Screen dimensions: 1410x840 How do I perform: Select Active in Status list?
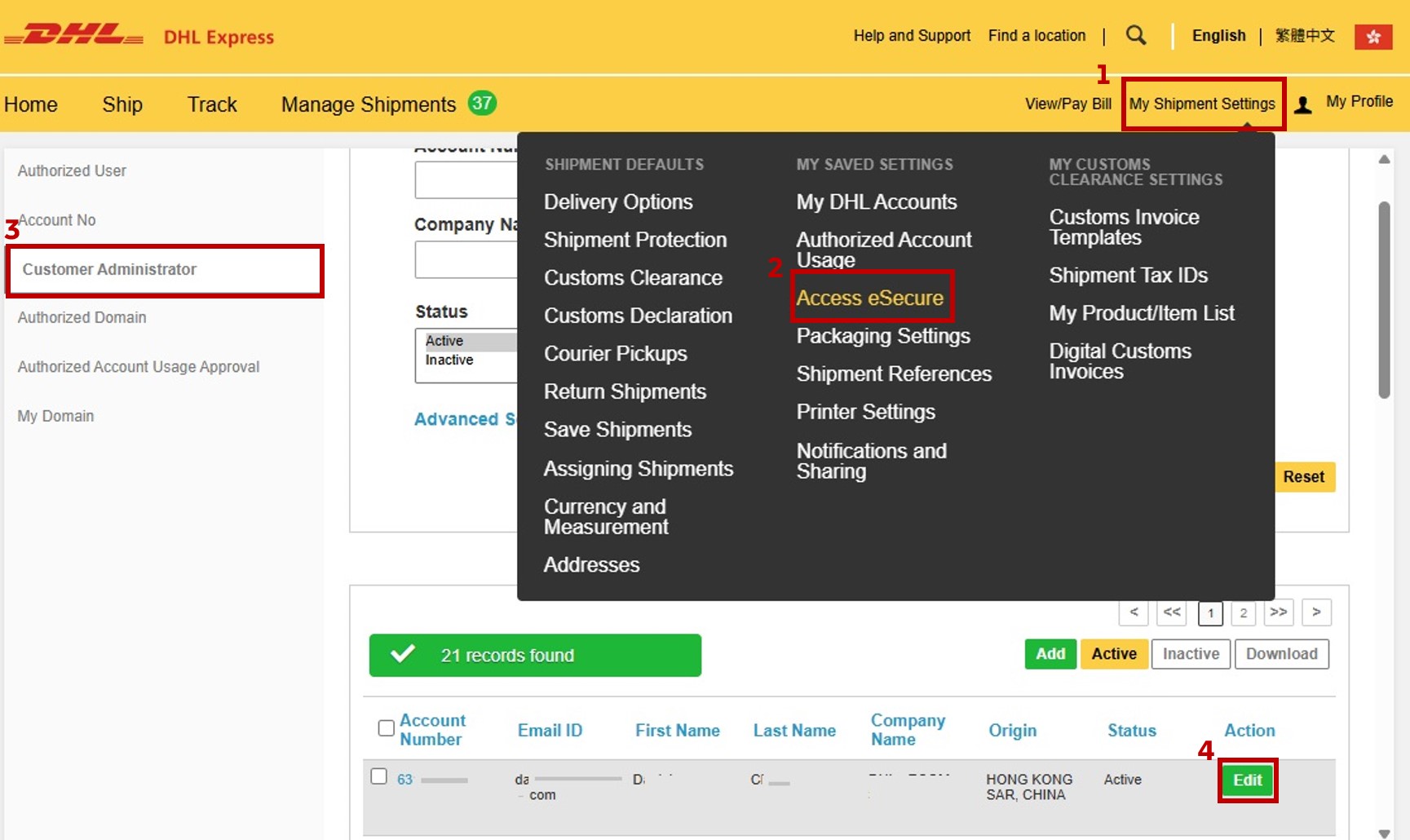(470, 341)
